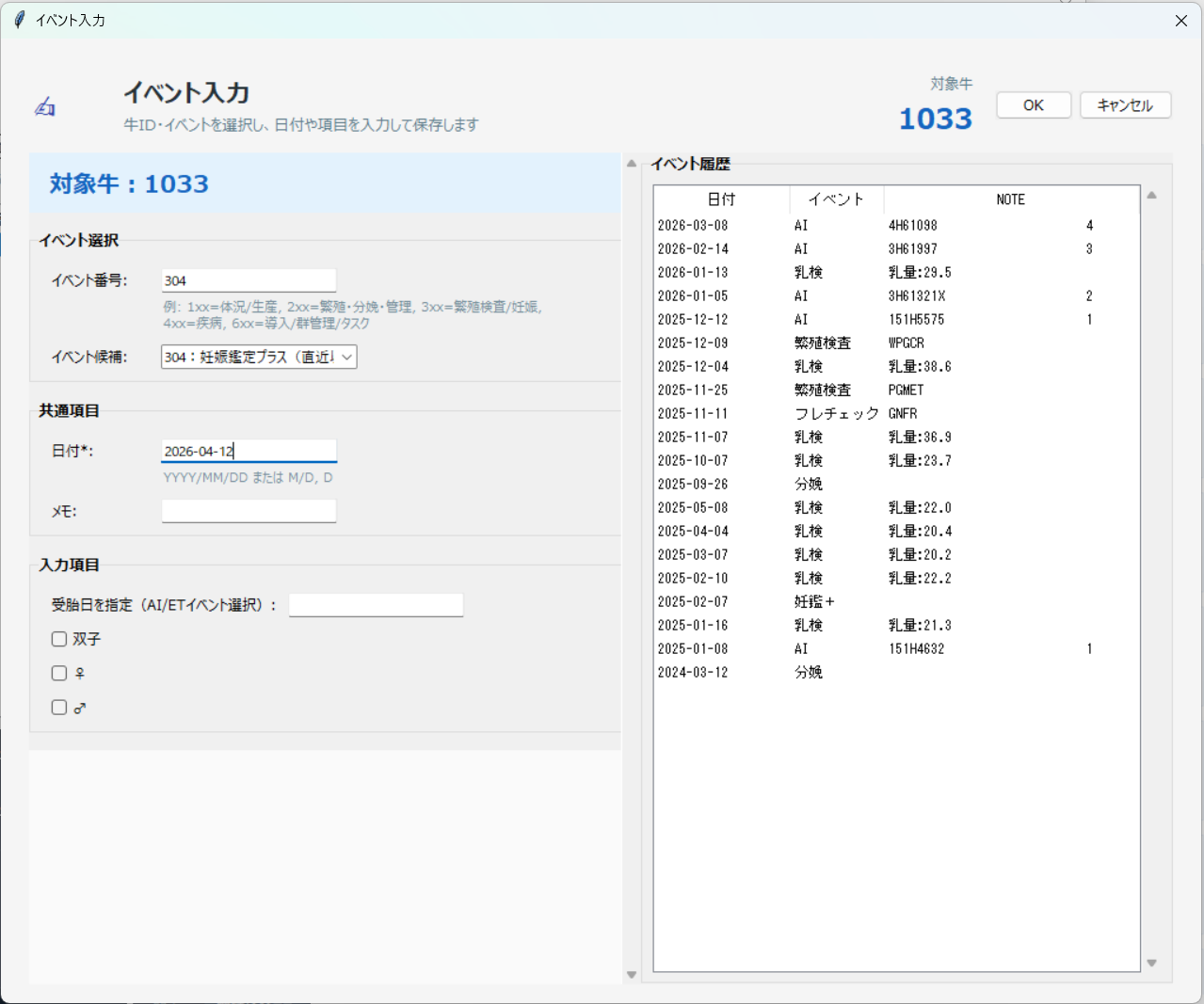This screenshot has width=1204, height=1004.
Task: Select the 2025-10-07 乳検 row
Action: (896, 461)
